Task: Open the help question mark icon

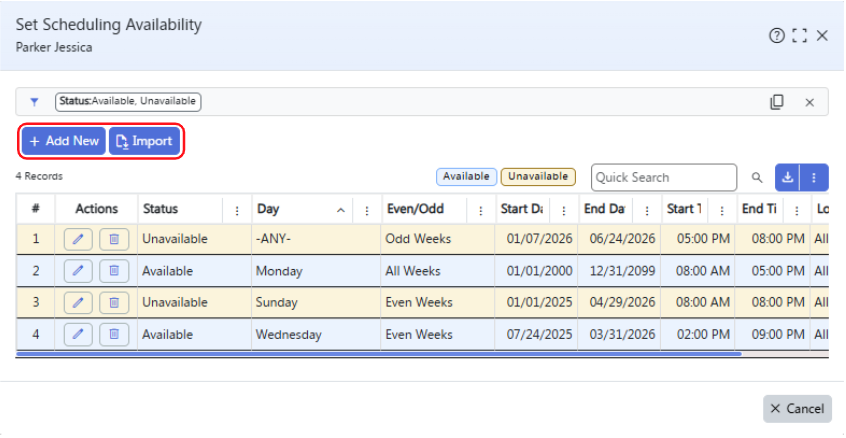Action: [x=776, y=36]
